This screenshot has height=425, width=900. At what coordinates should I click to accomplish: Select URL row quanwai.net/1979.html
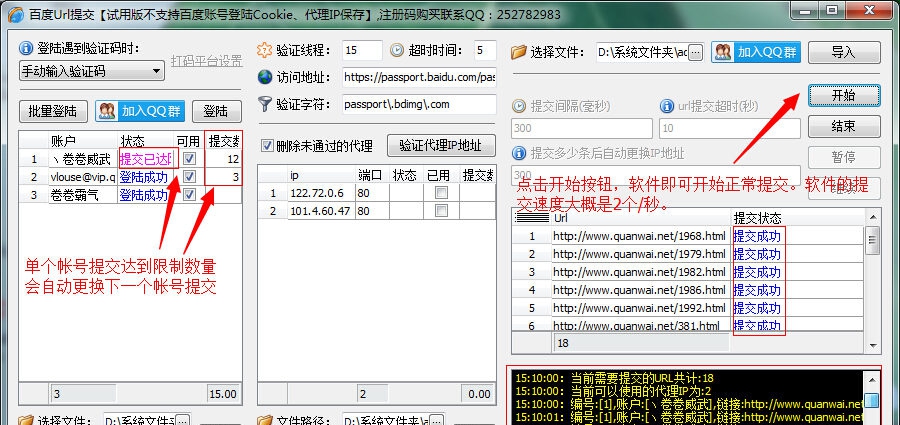click(x=687, y=253)
